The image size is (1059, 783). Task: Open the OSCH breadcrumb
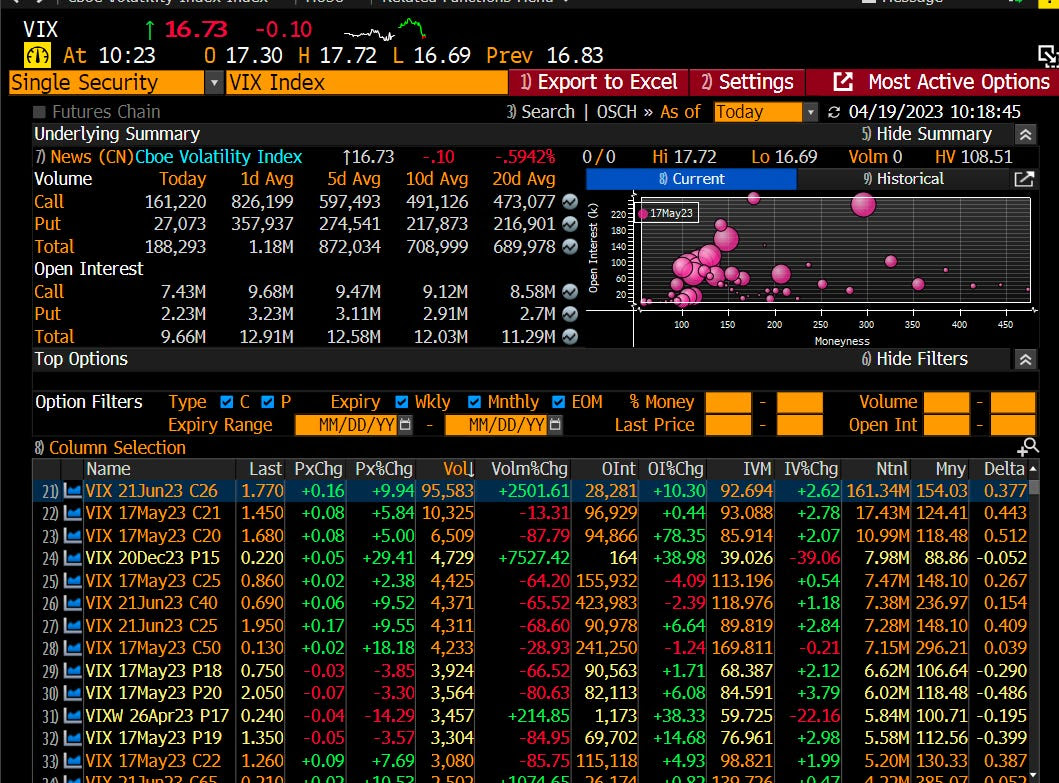coord(616,112)
